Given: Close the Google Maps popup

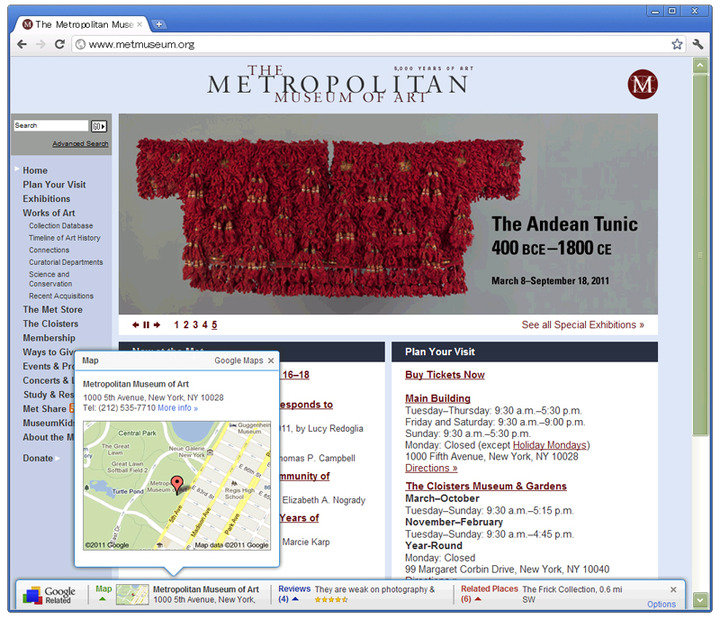Looking at the screenshot, I should click(x=271, y=361).
